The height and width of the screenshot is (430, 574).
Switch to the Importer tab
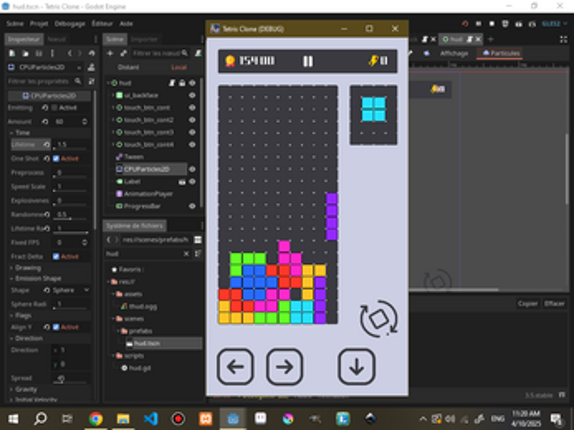tap(144, 39)
